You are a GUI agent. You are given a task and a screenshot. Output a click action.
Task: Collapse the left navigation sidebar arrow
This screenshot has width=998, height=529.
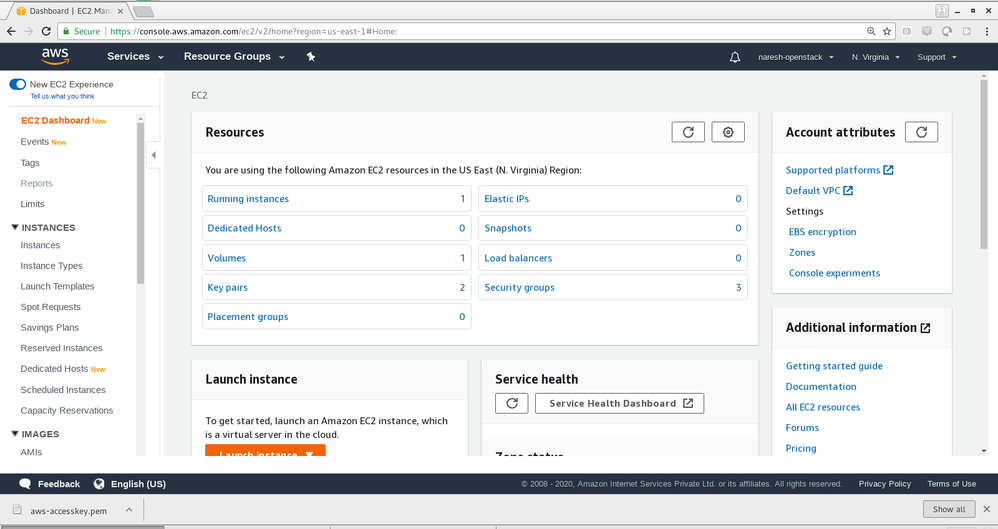point(153,155)
